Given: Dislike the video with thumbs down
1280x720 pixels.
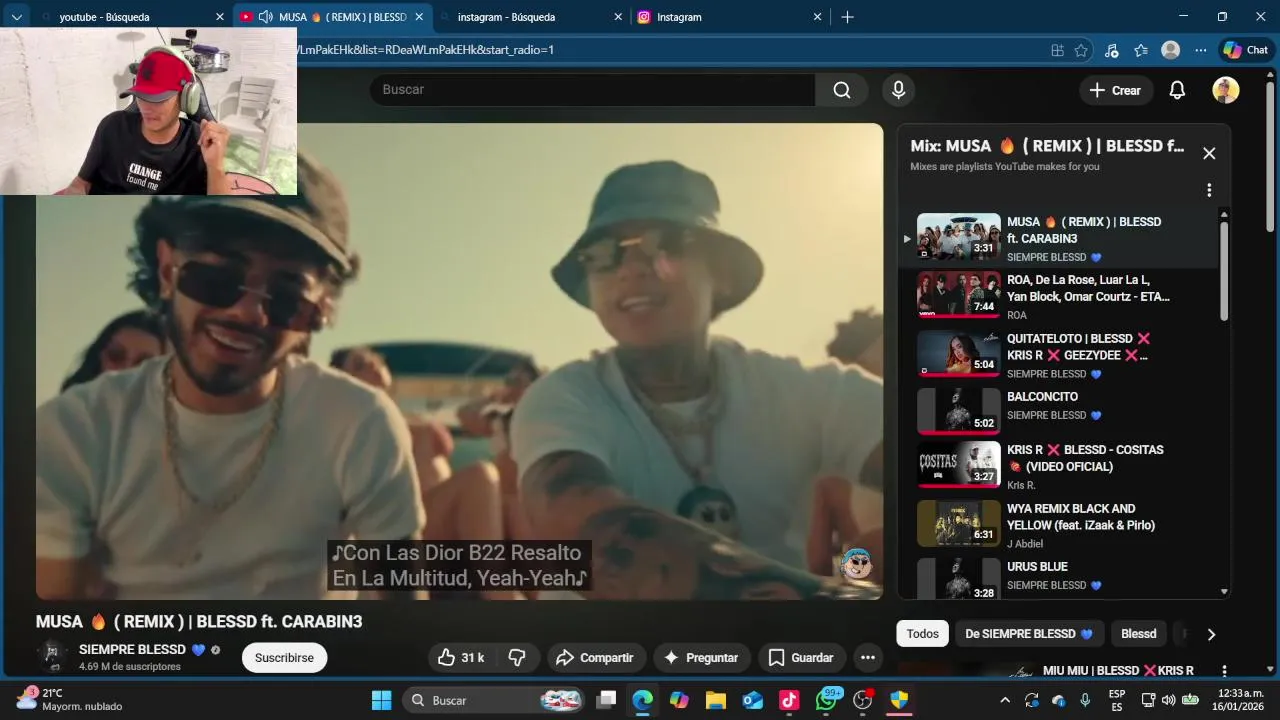Looking at the screenshot, I should (517, 657).
